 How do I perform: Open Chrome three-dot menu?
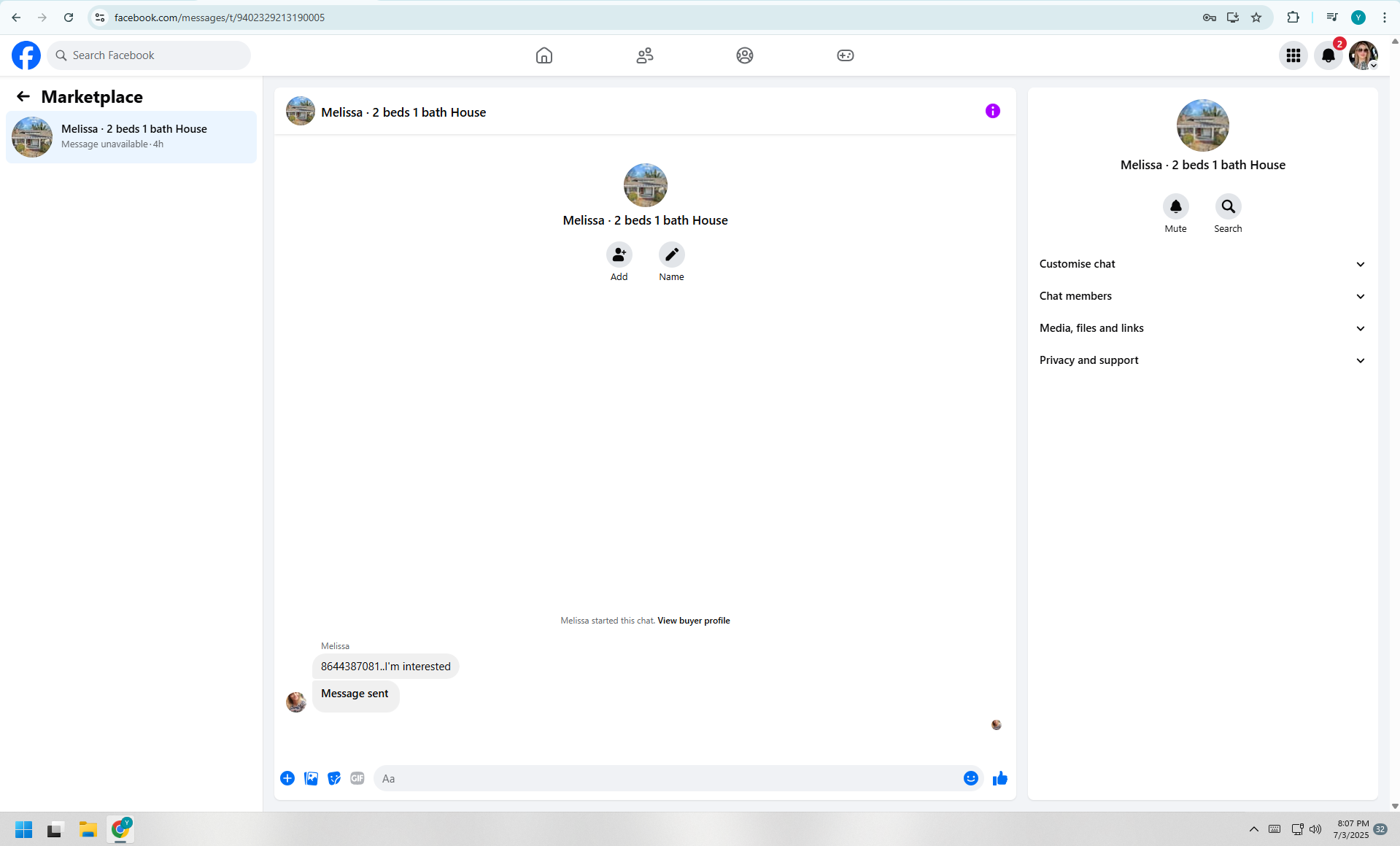pos(1385,18)
